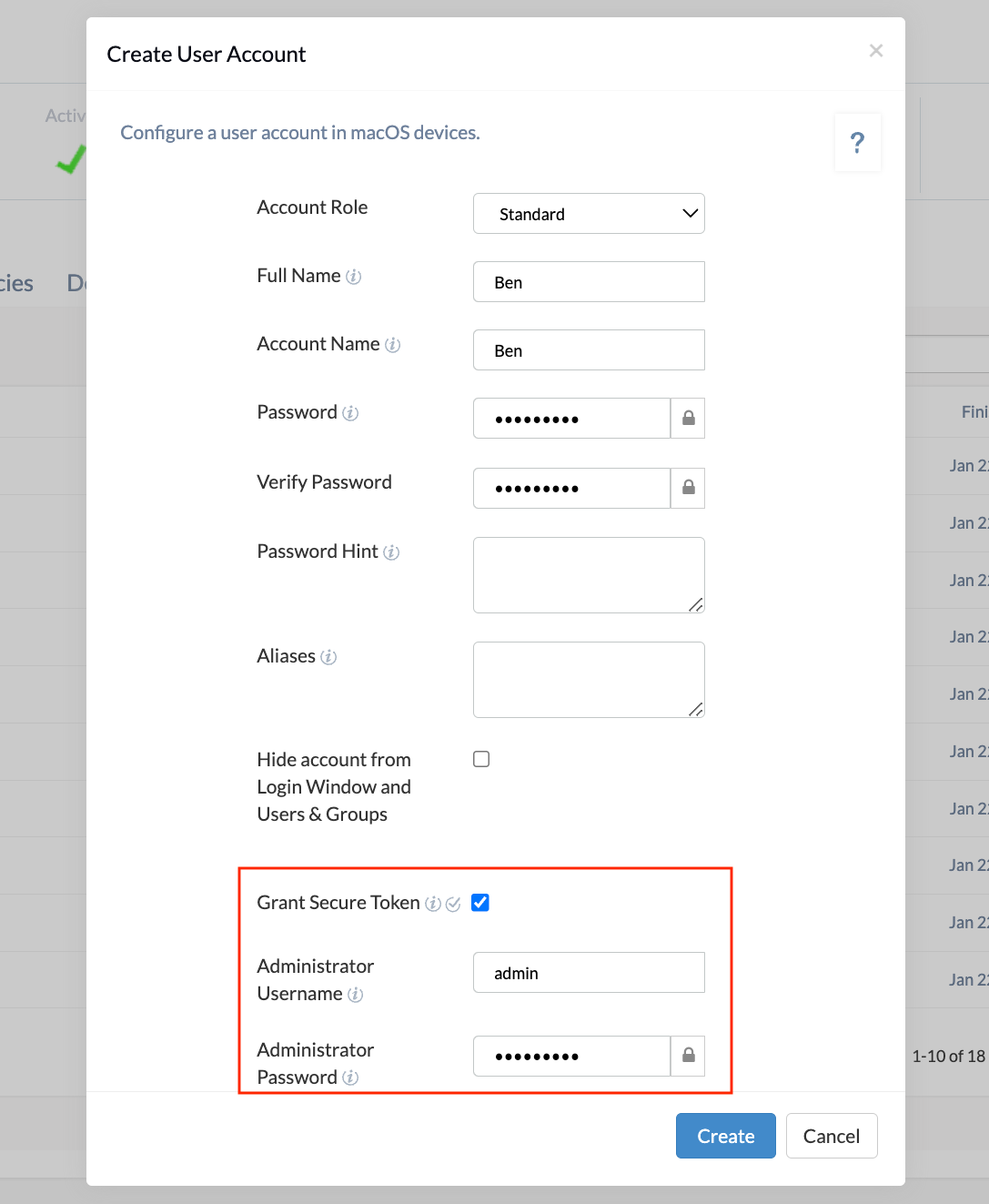Click the Create button
This screenshot has width=989, height=1204.
pos(726,1136)
